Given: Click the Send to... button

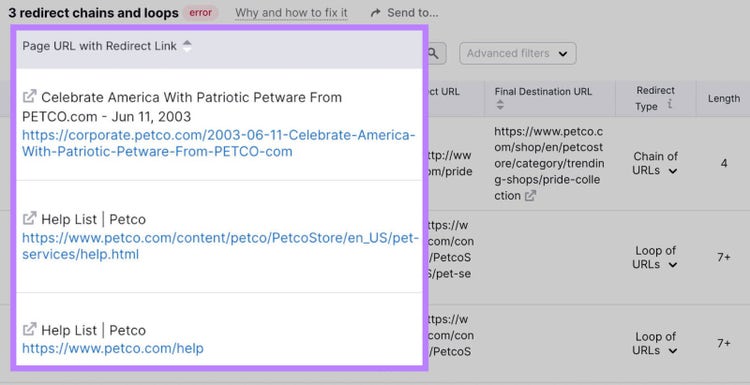Looking at the screenshot, I should pyautogui.click(x=405, y=13).
